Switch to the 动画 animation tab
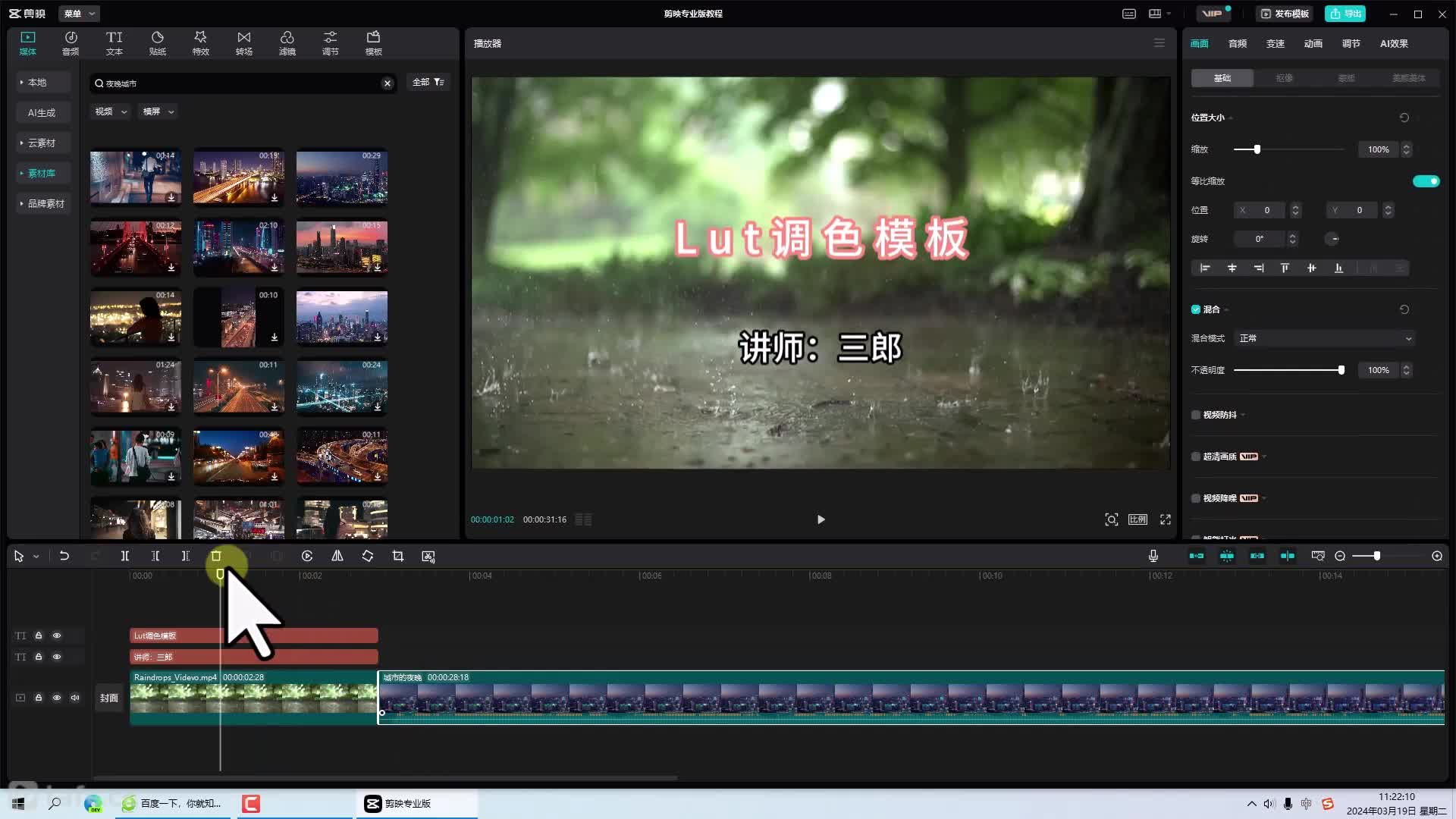Image resolution: width=1456 pixels, height=819 pixels. tap(1313, 44)
